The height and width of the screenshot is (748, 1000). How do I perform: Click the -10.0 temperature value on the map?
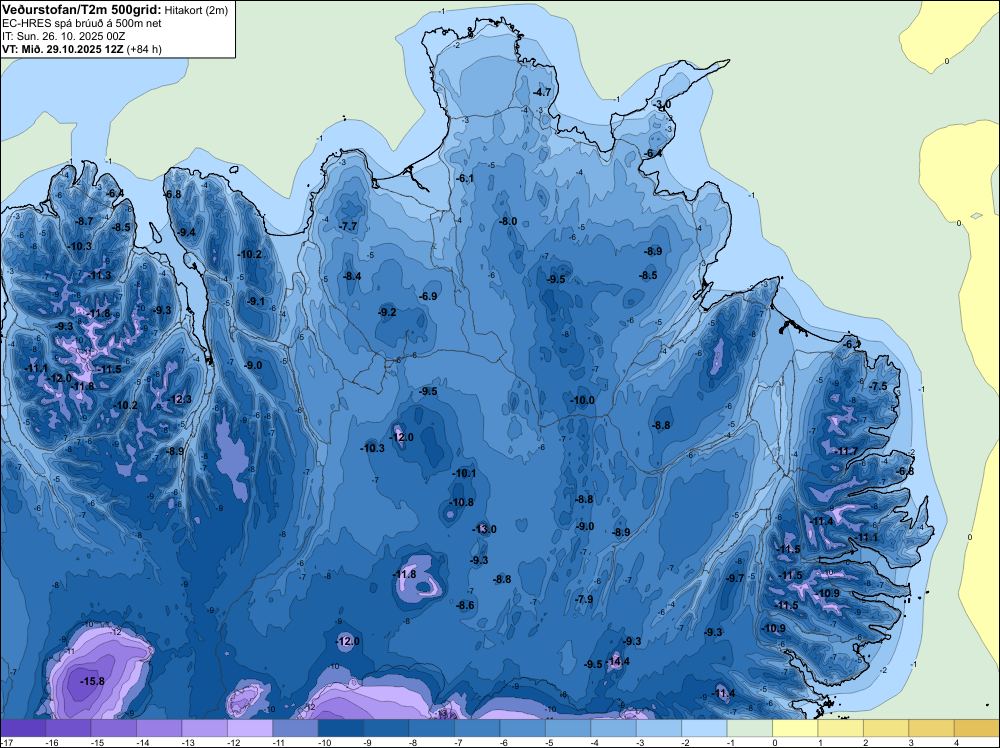(582, 400)
